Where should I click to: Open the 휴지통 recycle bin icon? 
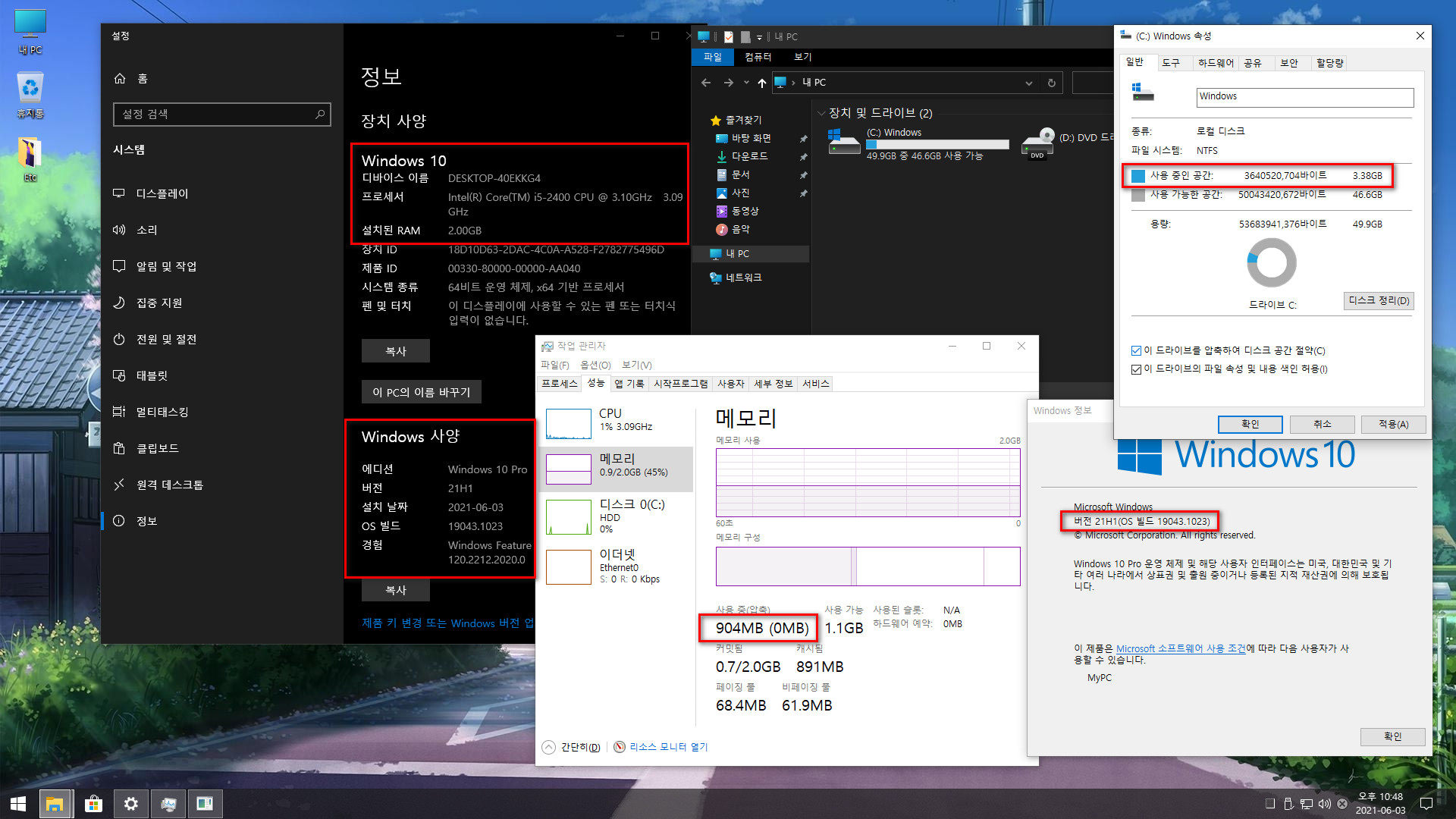[30, 96]
